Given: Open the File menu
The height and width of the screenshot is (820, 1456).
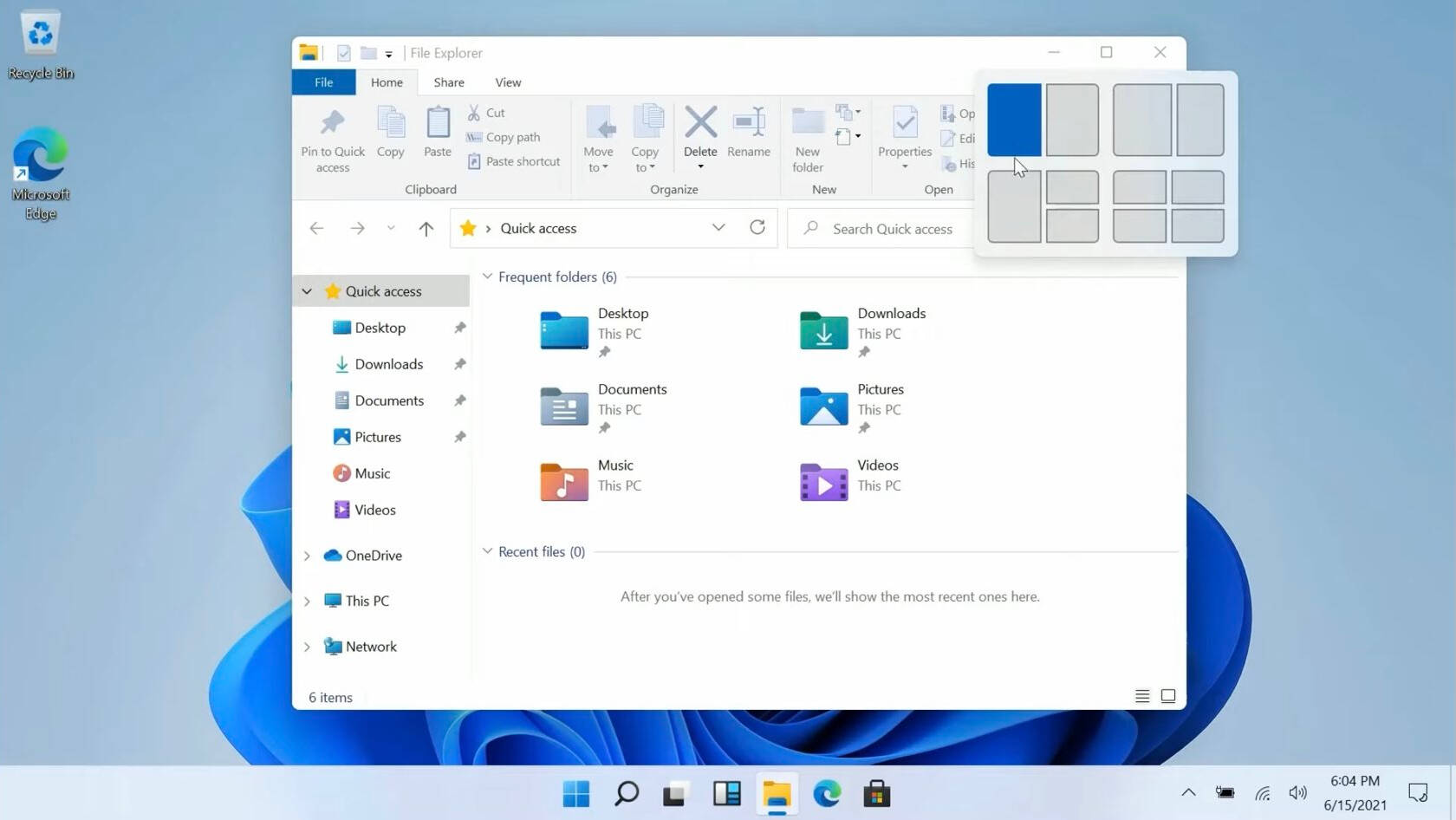Looking at the screenshot, I should (323, 81).
